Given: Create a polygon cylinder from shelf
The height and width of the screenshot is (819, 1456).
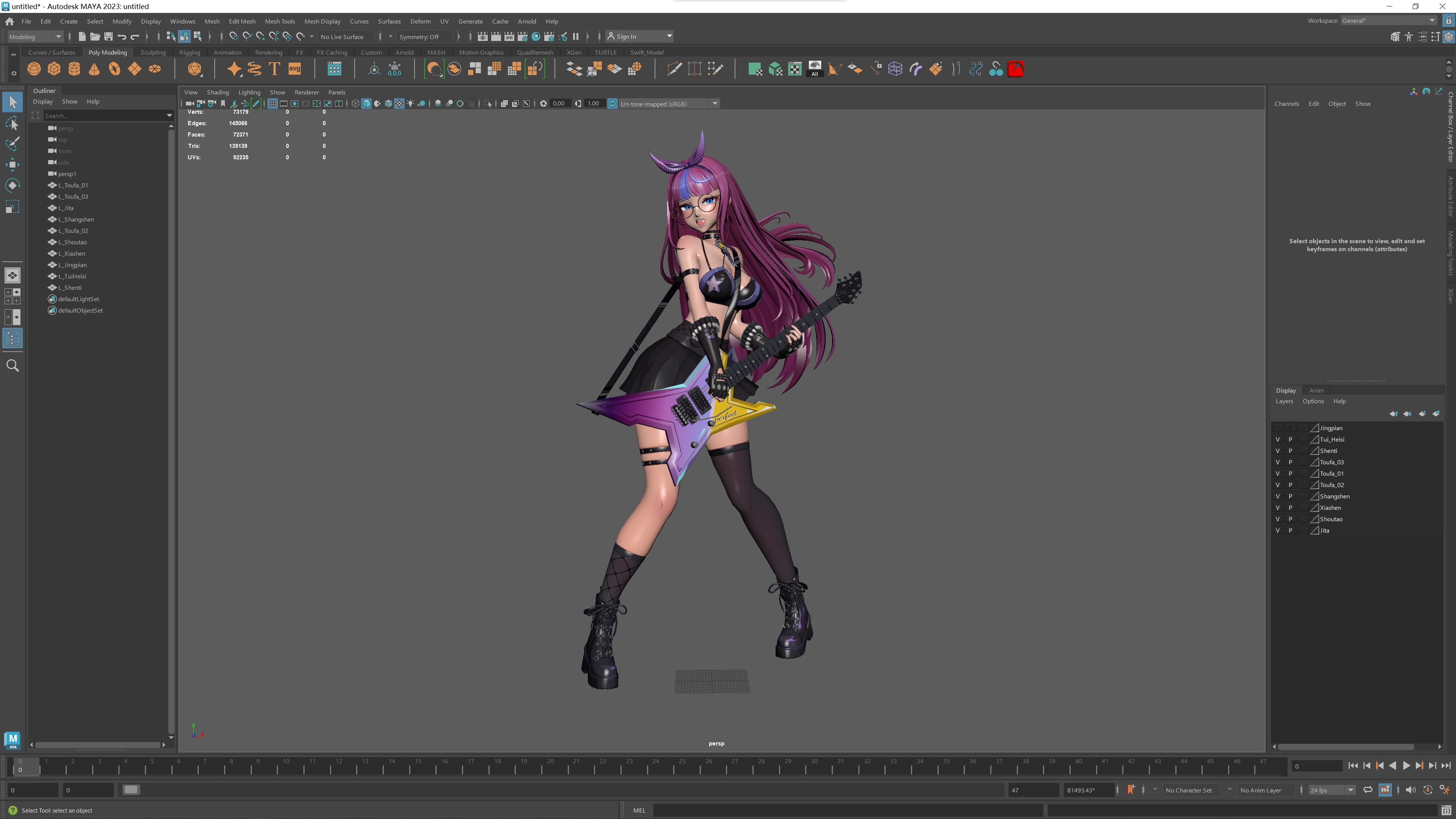Looking at the screenshot, I should point(74,69).
